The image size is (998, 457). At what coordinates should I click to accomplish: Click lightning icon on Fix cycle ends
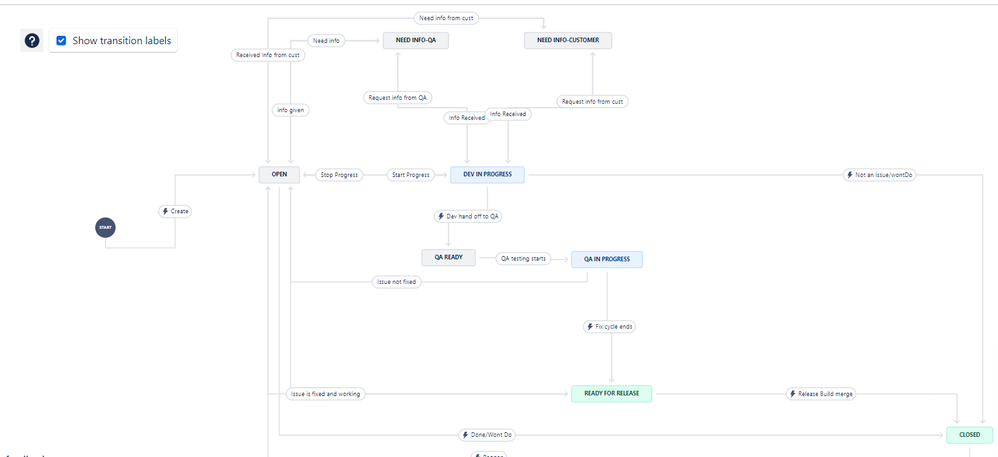(x=589, y=327)
